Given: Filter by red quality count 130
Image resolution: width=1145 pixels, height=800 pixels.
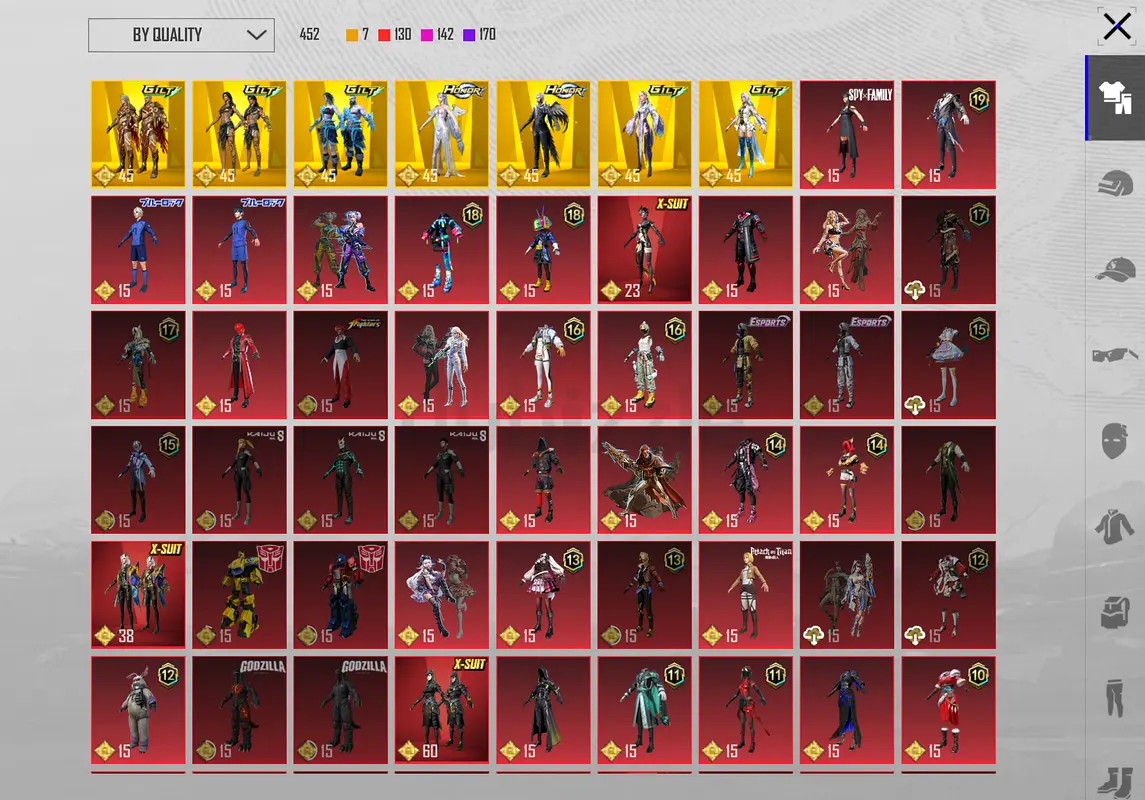Looking at the screenshot, I should click(395, 34).
